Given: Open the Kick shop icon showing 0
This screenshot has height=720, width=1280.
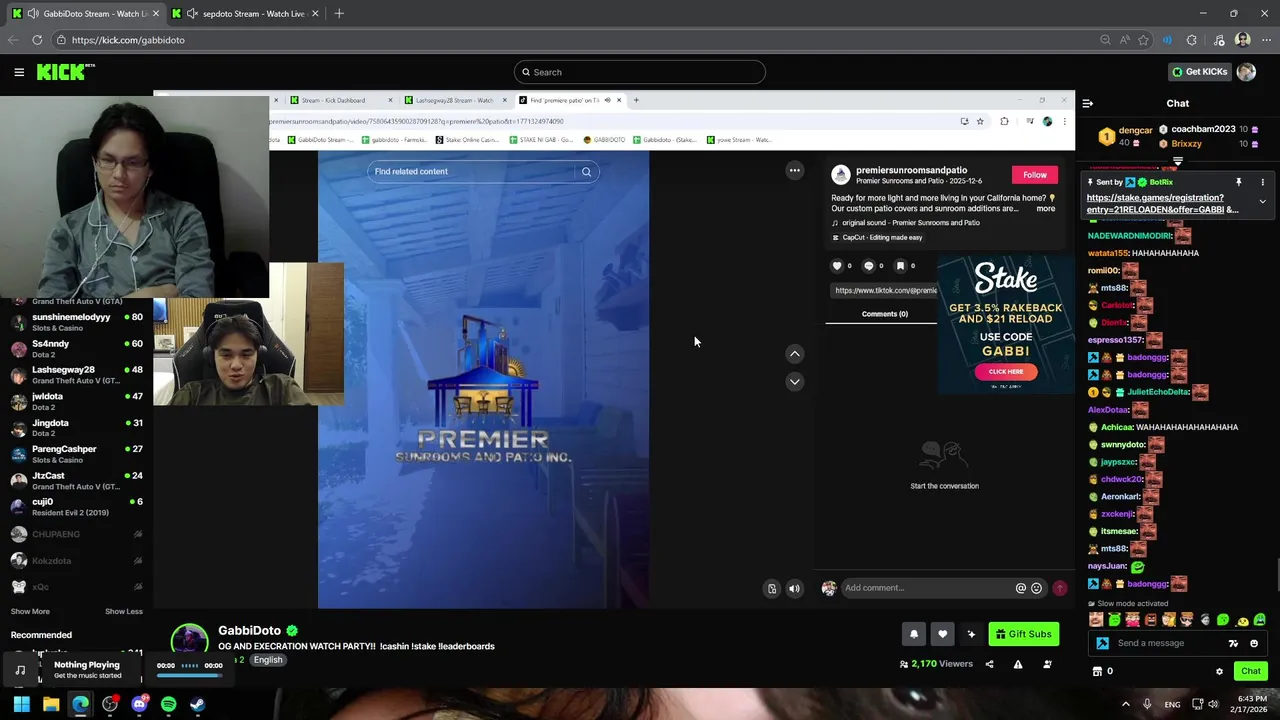Looking at the screenshot, I should click(1103, 671).
